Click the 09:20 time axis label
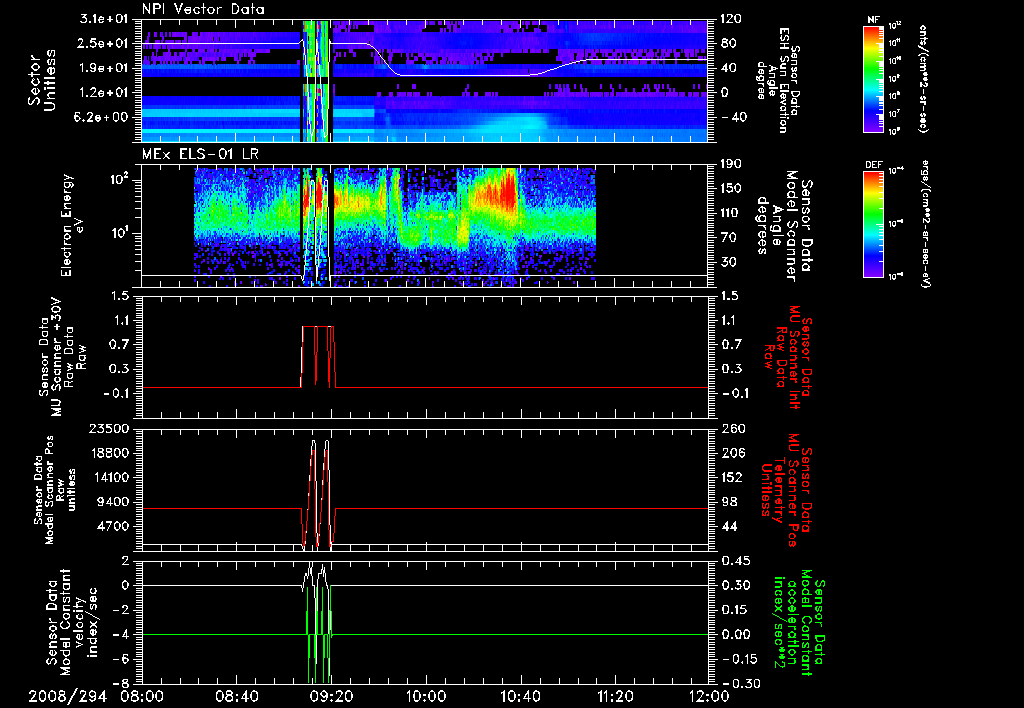This screenshot has width=1024, height=708. 331,696
